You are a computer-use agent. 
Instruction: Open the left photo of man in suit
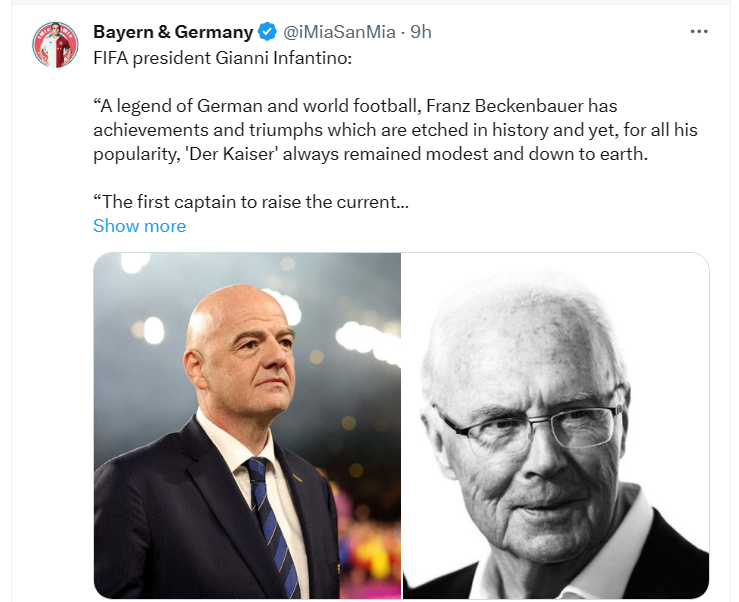247,425
